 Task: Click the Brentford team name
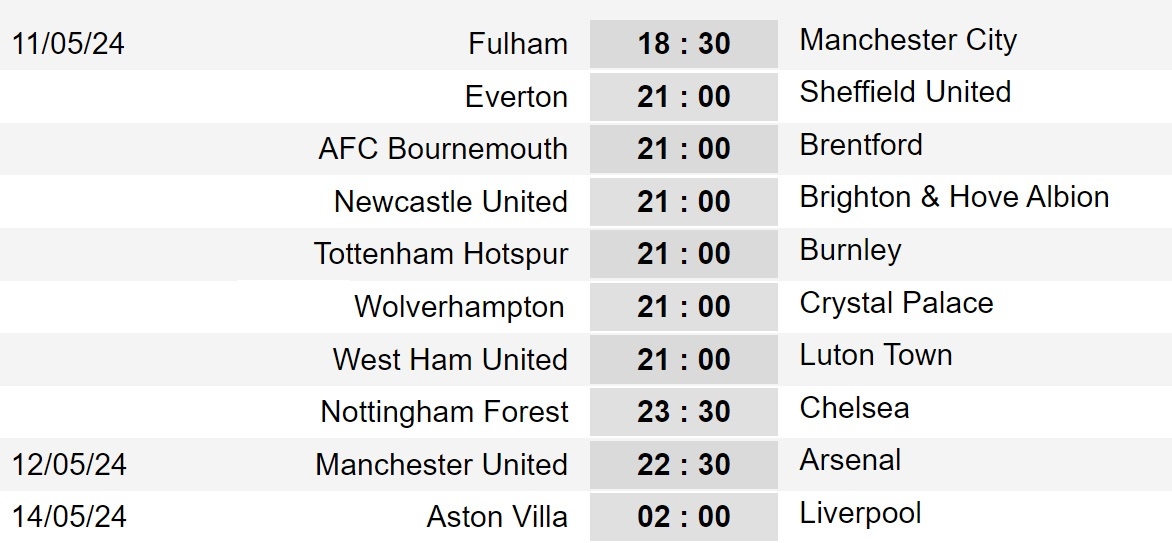861,144
